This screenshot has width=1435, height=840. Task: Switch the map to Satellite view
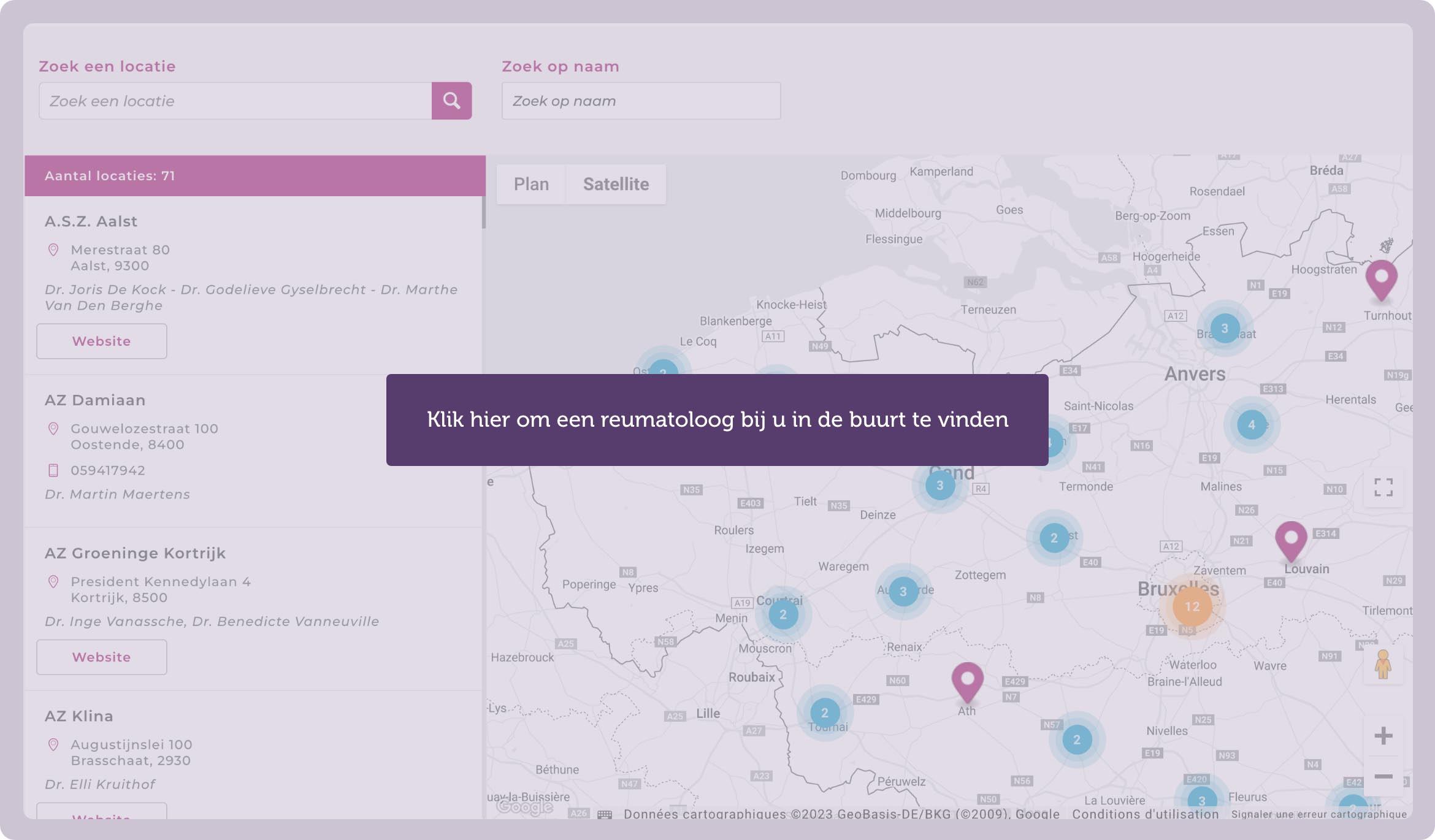(x=616, y=184)
